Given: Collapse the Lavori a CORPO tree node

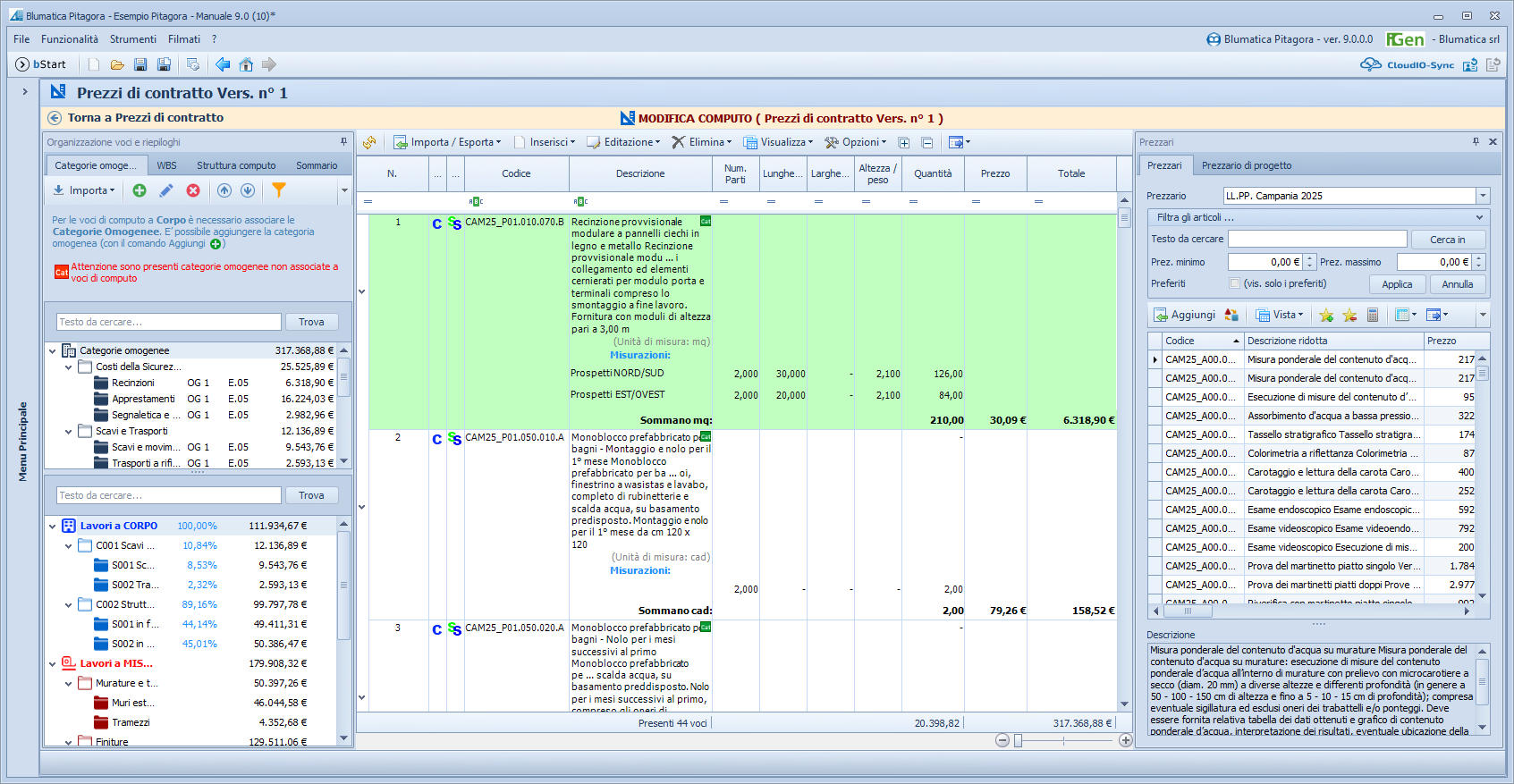Looking at the screenshot, I should (53, 527).
